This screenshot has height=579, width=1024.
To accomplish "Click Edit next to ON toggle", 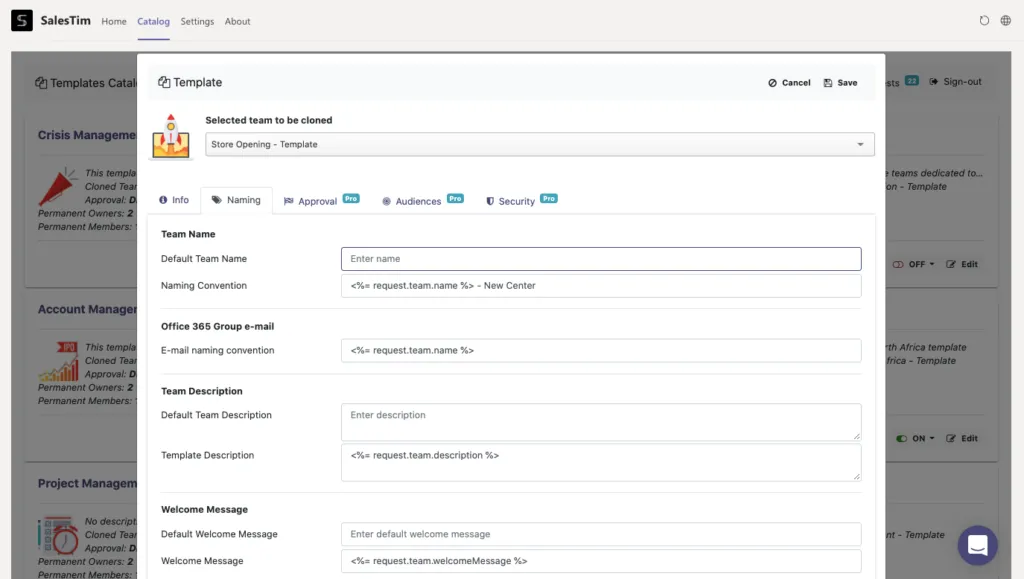I will point(962,439).
